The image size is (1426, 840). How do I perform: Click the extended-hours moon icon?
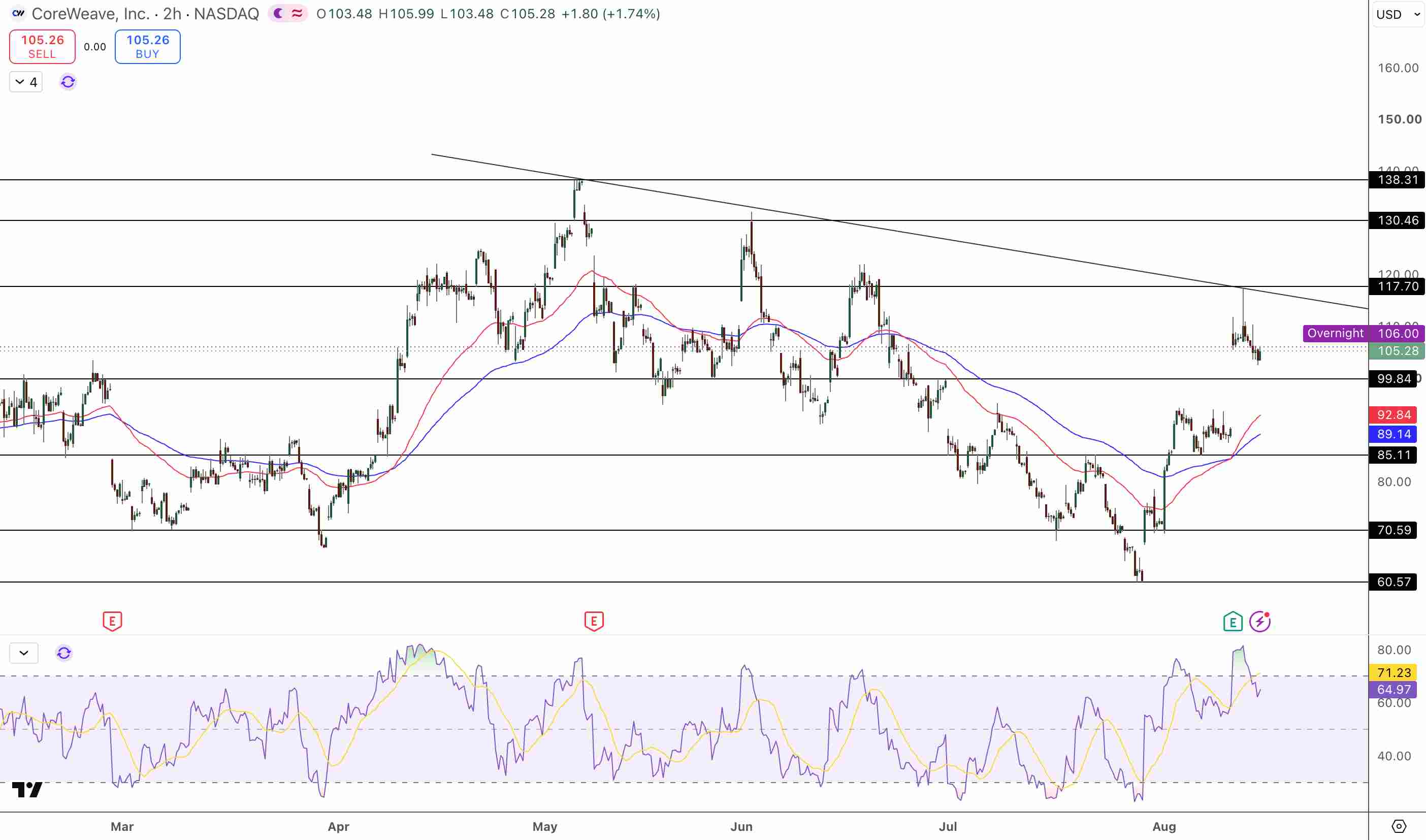pyautogui.click(x=278, y=13)
